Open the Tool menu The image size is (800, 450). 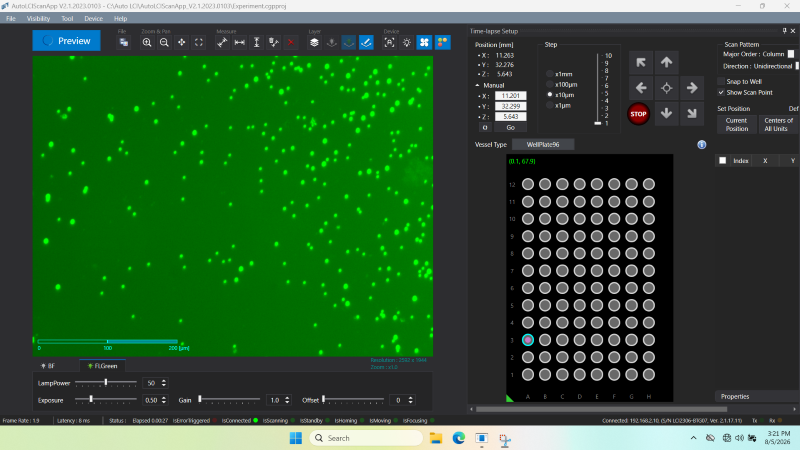pos(67,18)
